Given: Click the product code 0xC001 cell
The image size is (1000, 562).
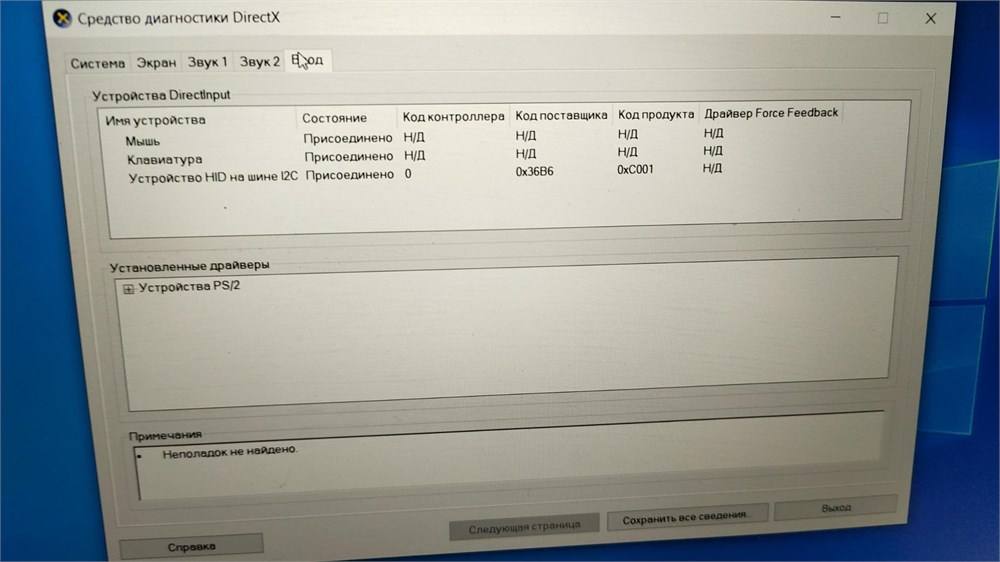Looking at the screenshot, I should pos(635,170).
